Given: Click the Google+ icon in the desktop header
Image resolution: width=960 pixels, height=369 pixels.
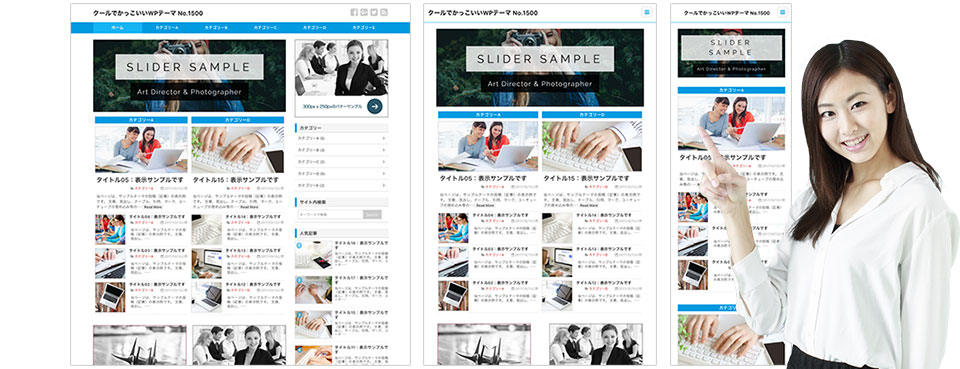Looking at the screenshot, I should click(x=364, y=12).
